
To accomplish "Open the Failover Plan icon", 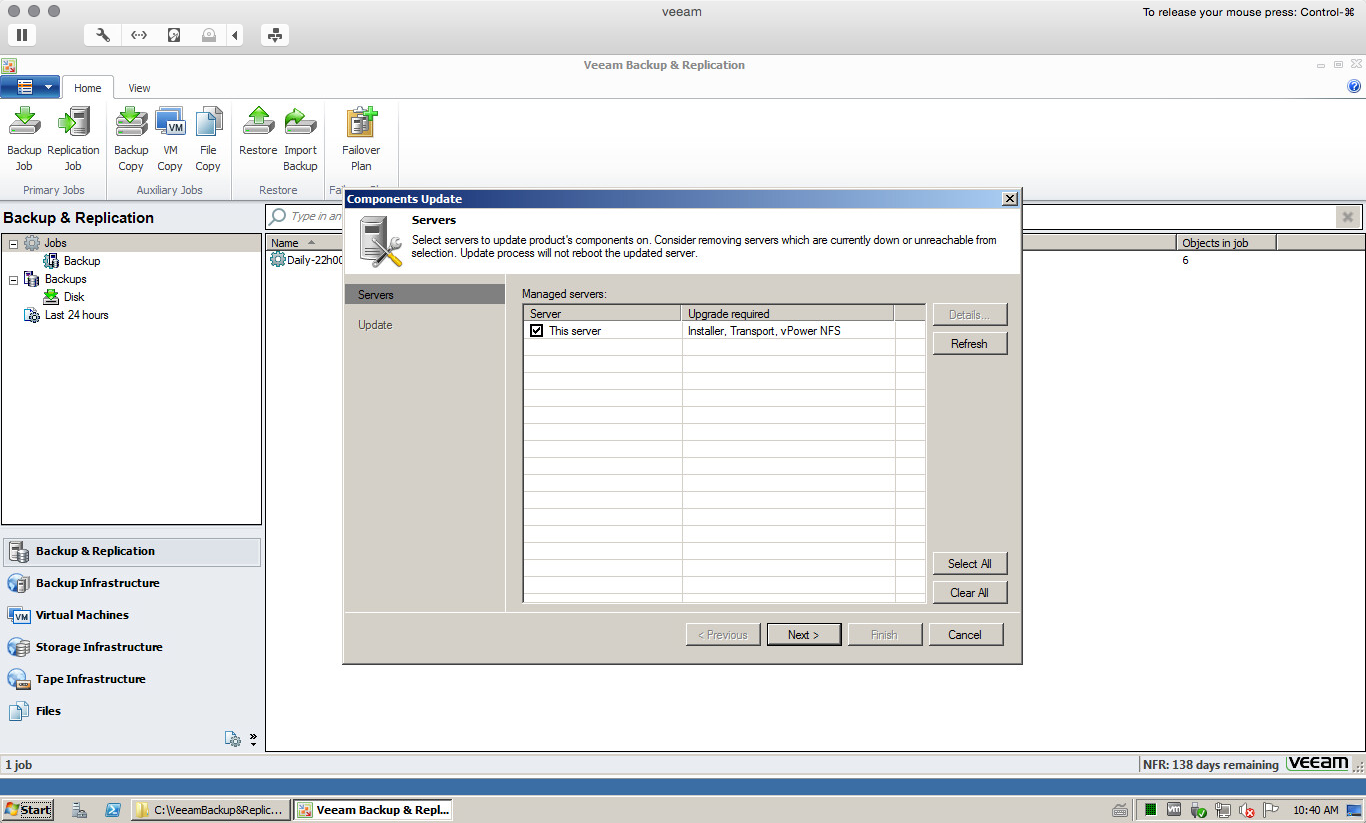I will 361,123.
